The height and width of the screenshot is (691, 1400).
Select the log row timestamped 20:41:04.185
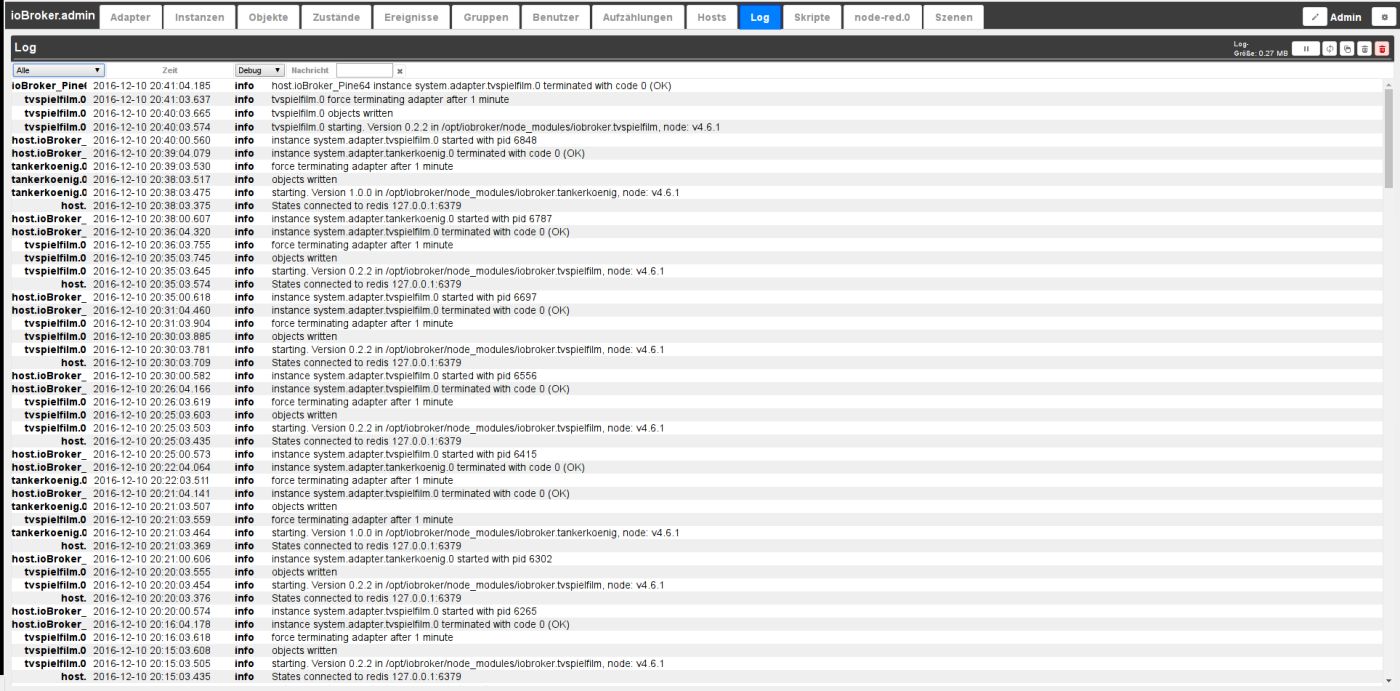[x=695, y=86]
